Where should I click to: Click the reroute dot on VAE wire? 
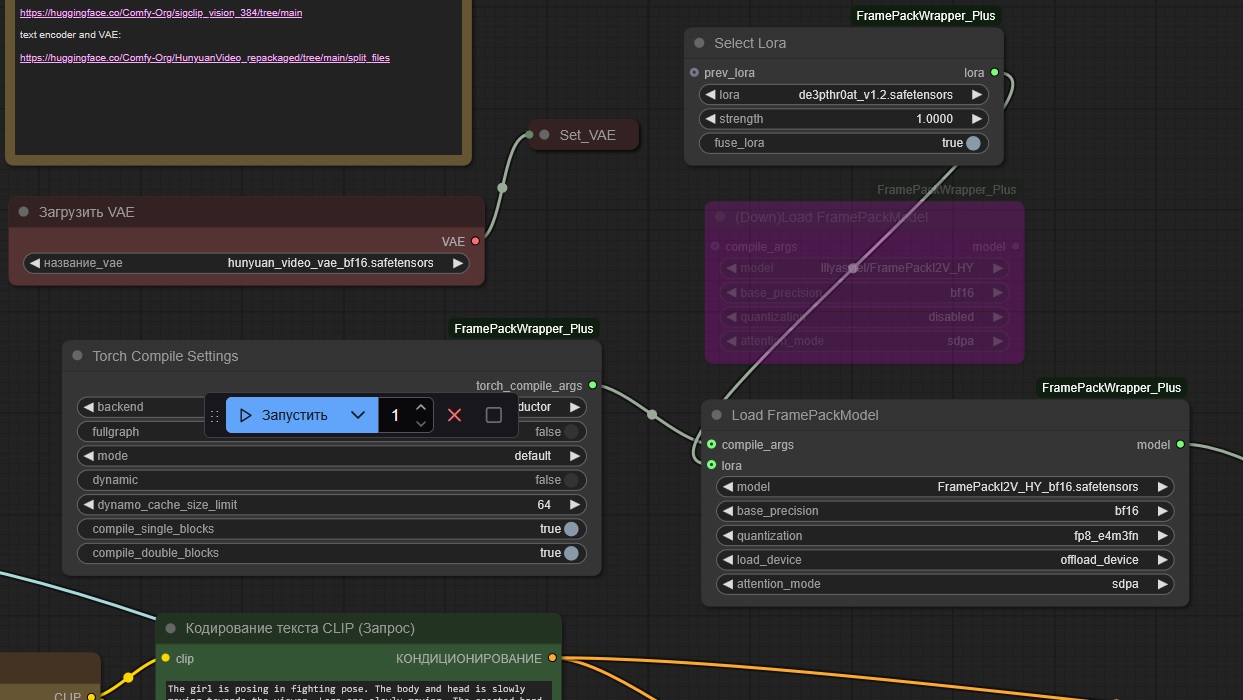[502, 187]
